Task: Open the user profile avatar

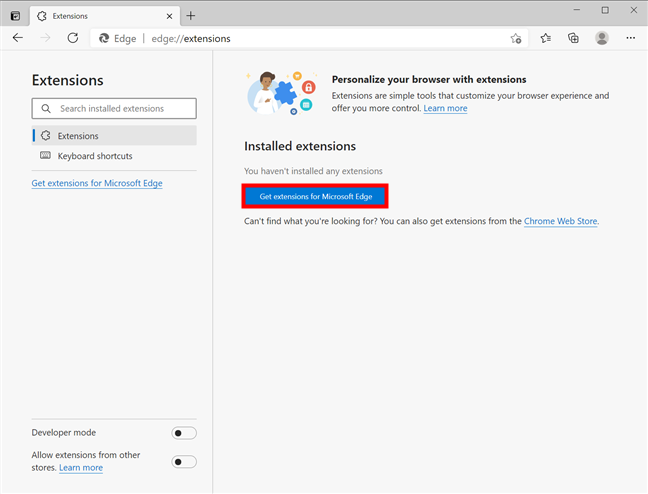Action: coord(602,38)
